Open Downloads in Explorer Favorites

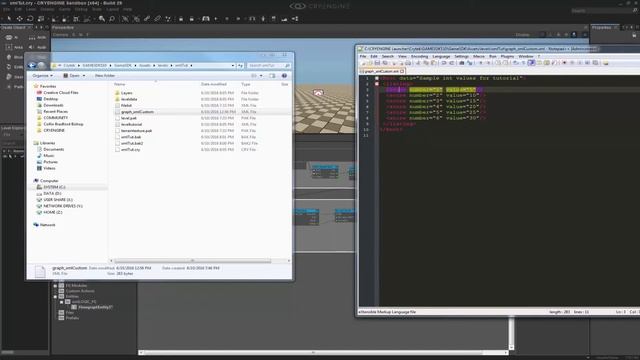click(53, 105)
